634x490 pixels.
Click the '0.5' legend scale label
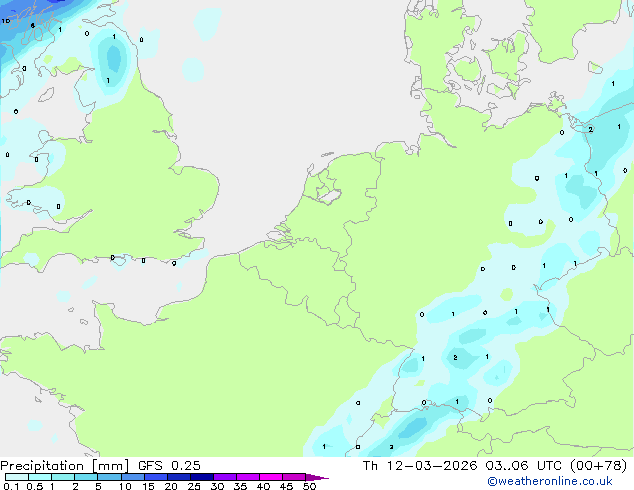tap(35, 486)
